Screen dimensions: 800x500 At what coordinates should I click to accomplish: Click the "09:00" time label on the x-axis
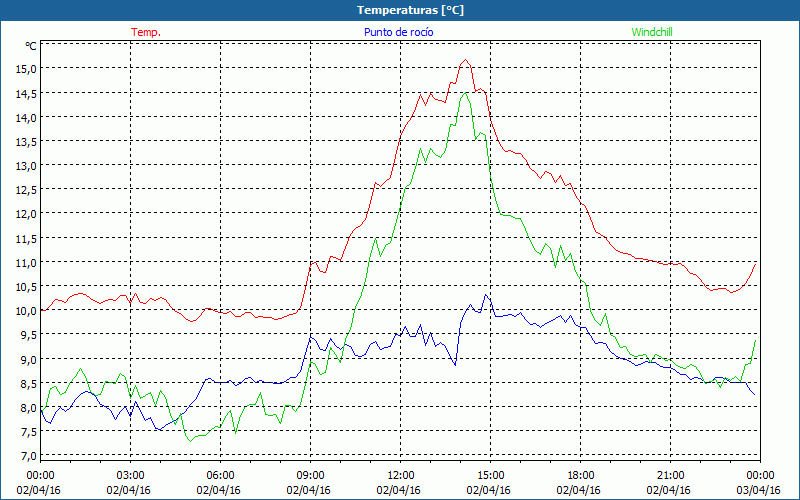(310, 476)
